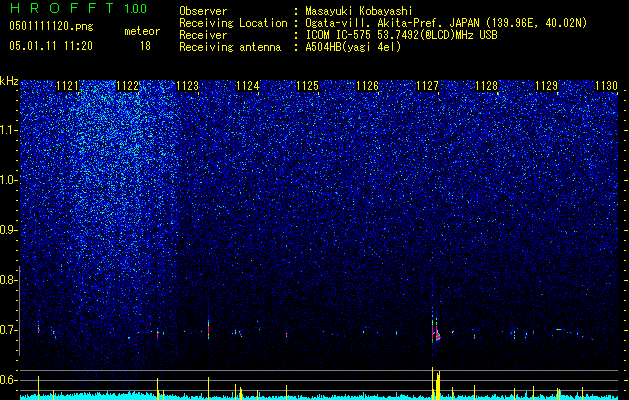
Task: Click the HROFFT program title
Action: click(62, 8)
